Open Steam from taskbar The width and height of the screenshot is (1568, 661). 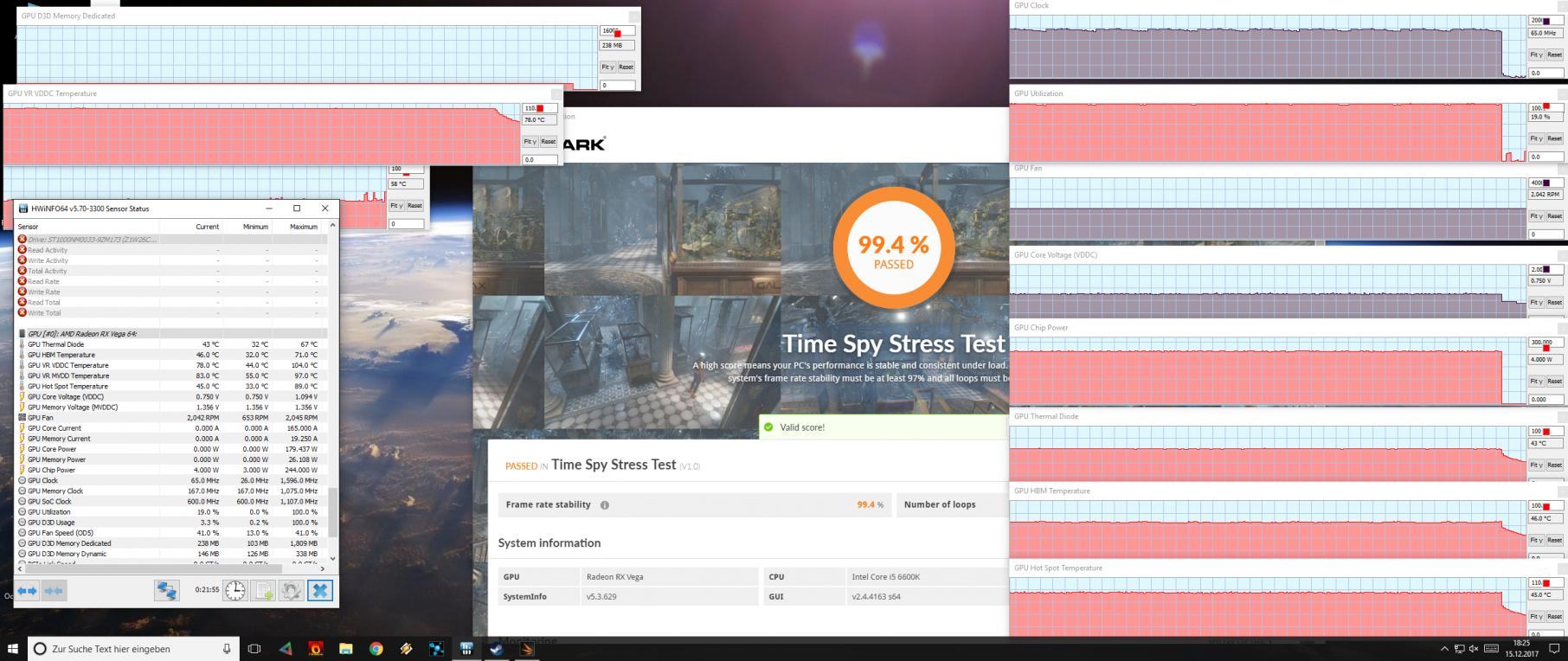[497, 648]
